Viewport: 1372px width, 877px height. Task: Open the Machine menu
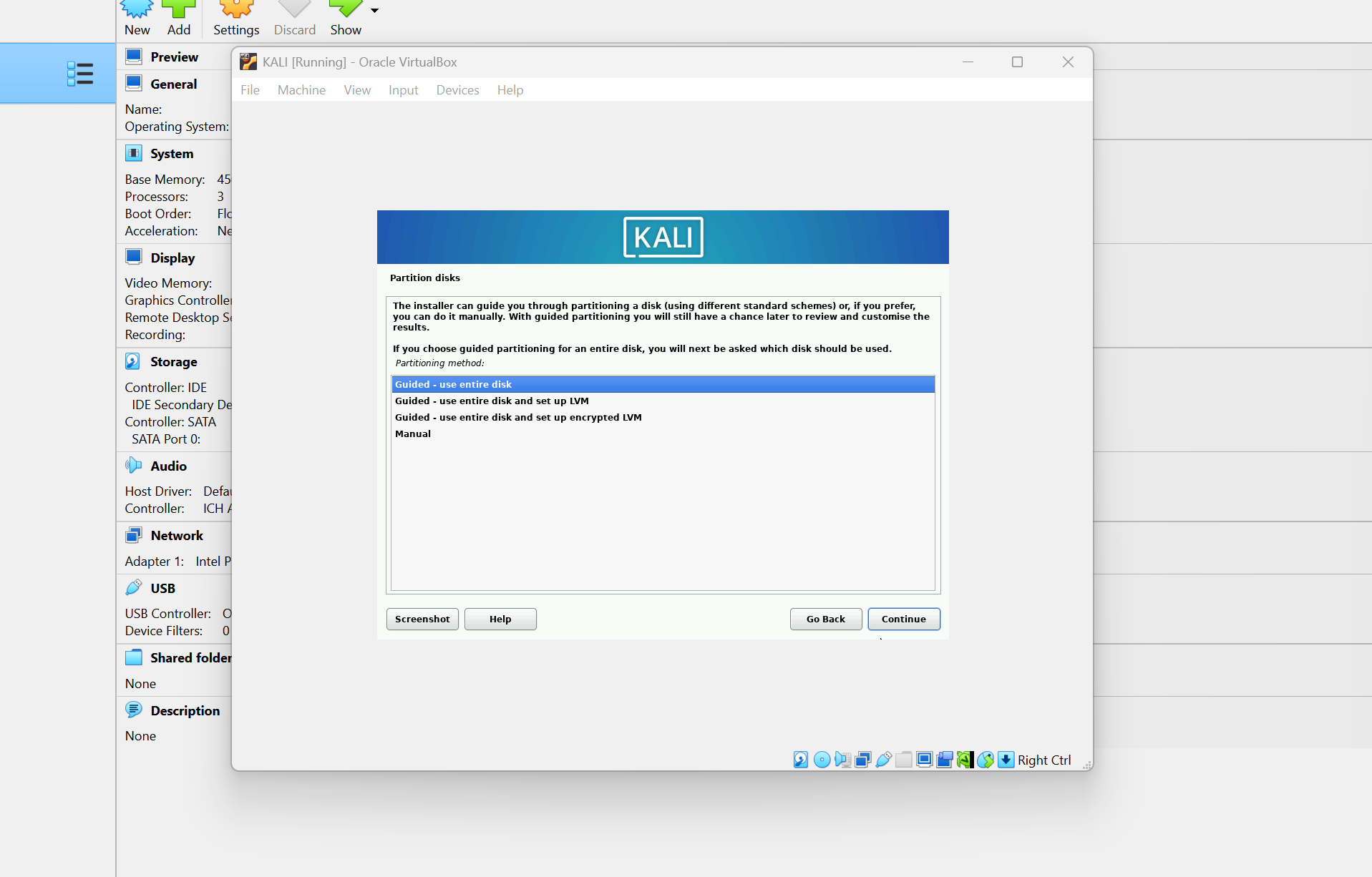(x=301, y=90)
